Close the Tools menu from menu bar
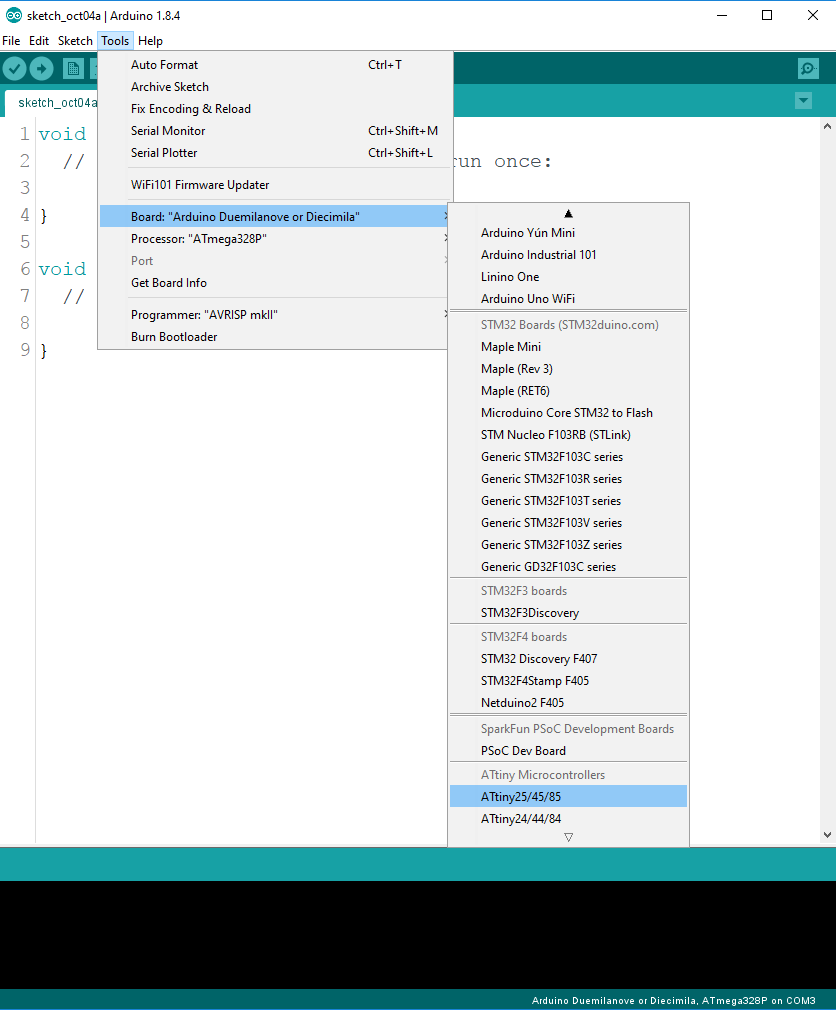 [x=115, y=41]
